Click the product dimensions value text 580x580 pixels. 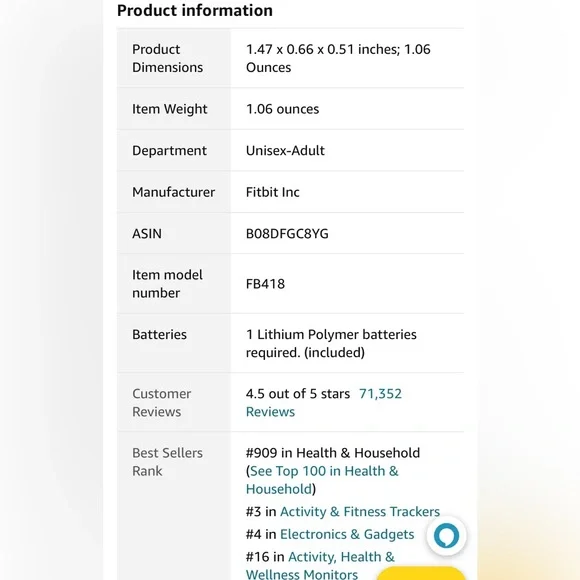338,58
